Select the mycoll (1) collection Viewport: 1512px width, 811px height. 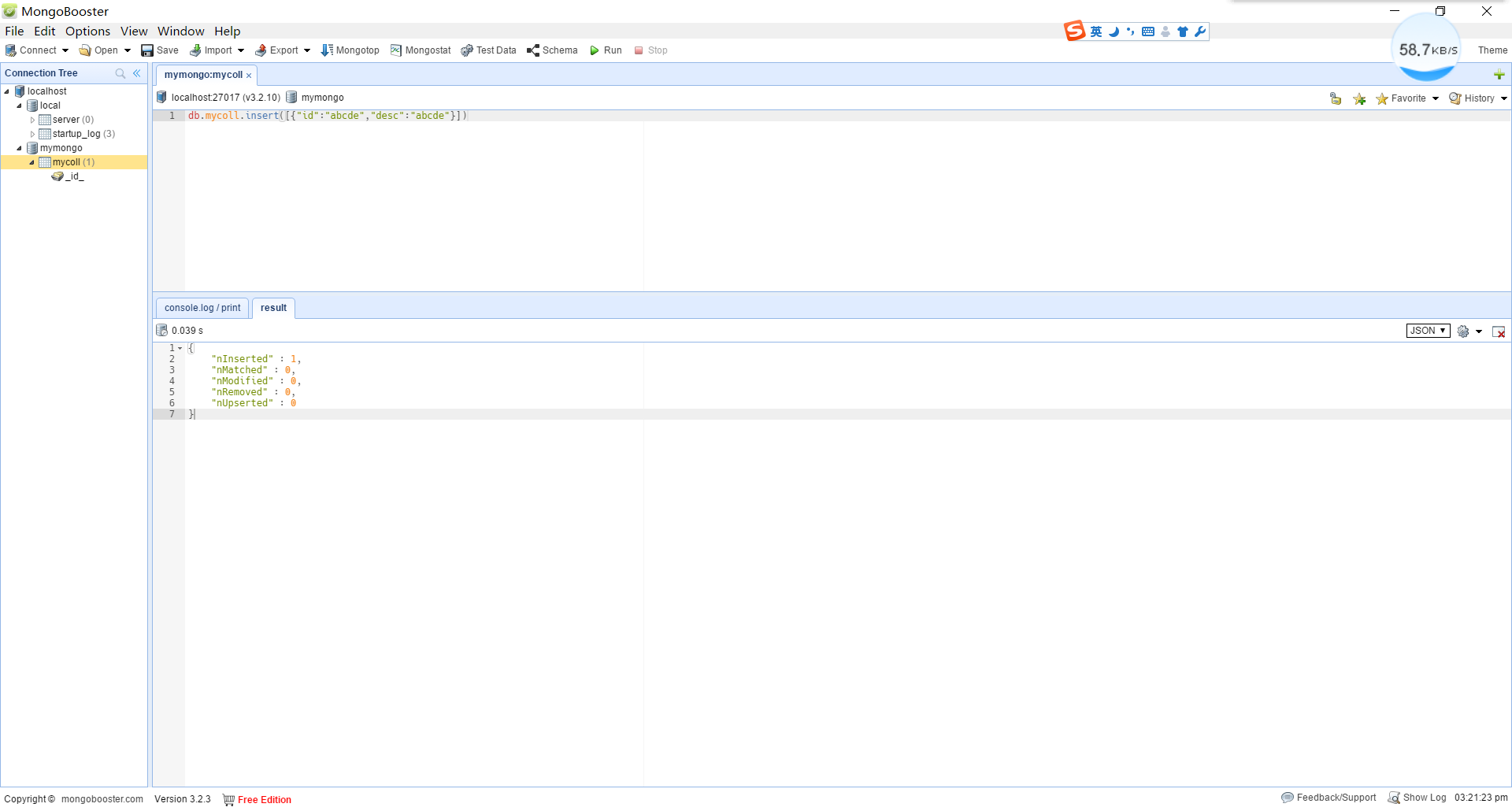click(73, 162)
